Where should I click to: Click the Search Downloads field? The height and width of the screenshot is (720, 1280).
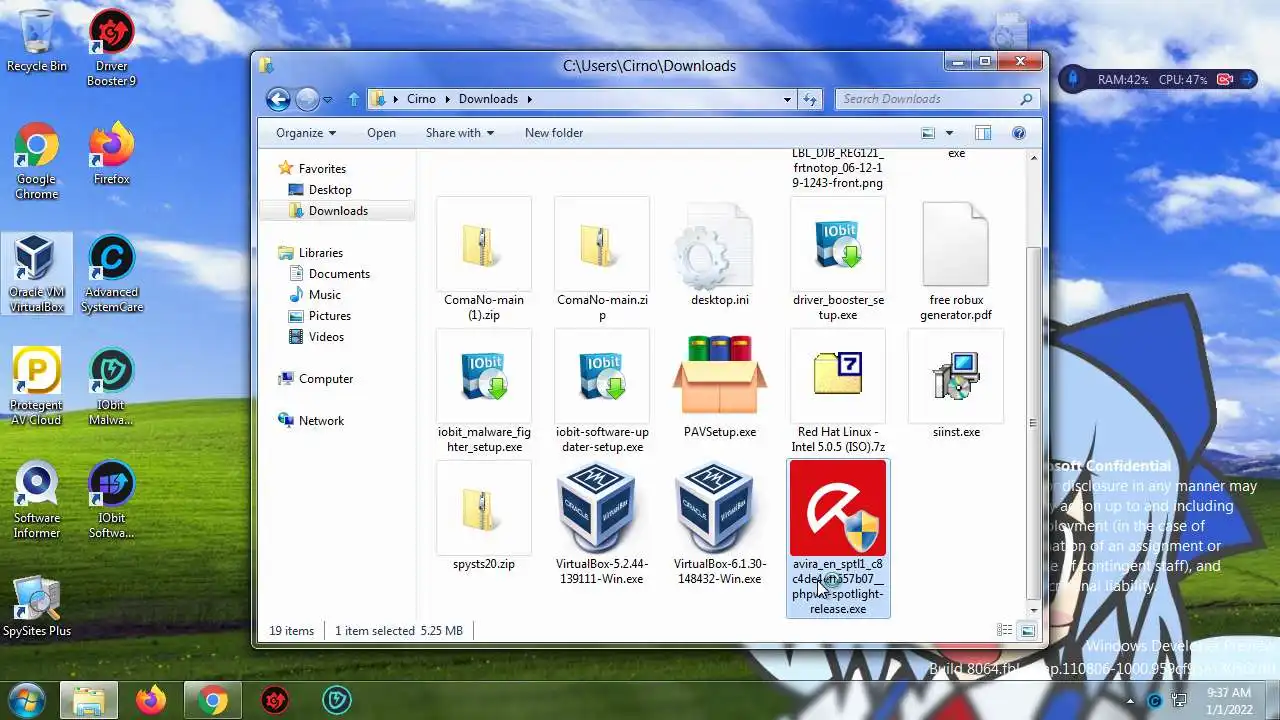(x=937, y=99)
